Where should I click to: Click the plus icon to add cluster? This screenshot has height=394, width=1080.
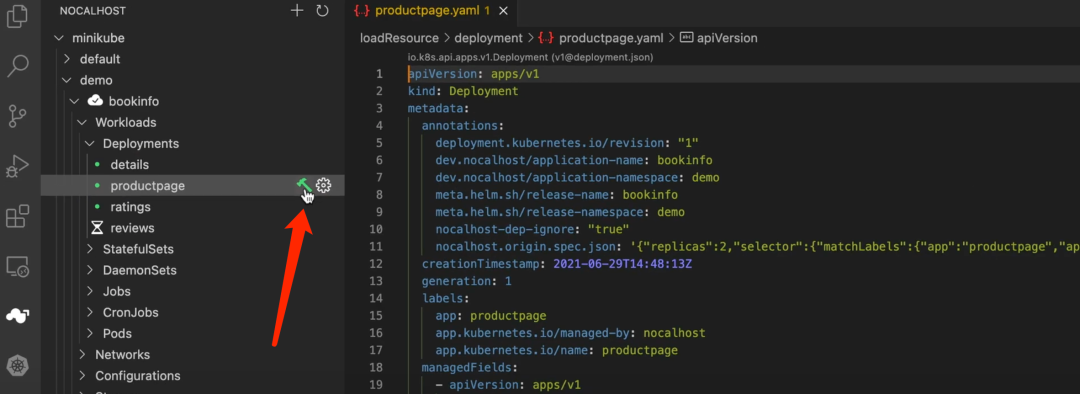297,10
